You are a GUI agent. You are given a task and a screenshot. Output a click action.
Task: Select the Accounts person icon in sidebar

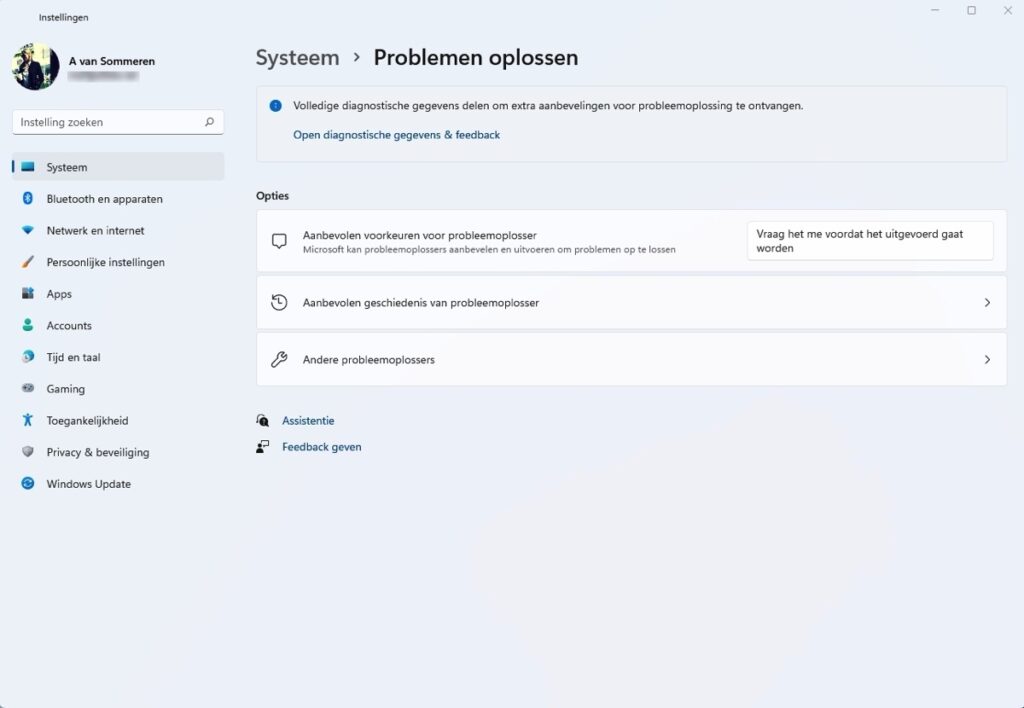(x=28, y=325)
